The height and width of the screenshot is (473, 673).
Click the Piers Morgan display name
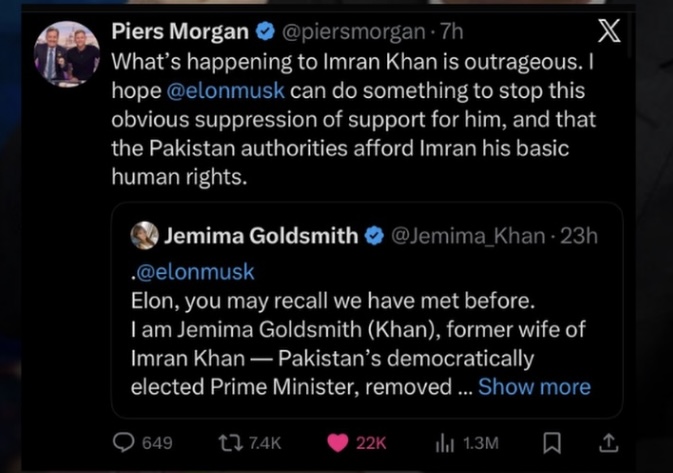[180, 31]
